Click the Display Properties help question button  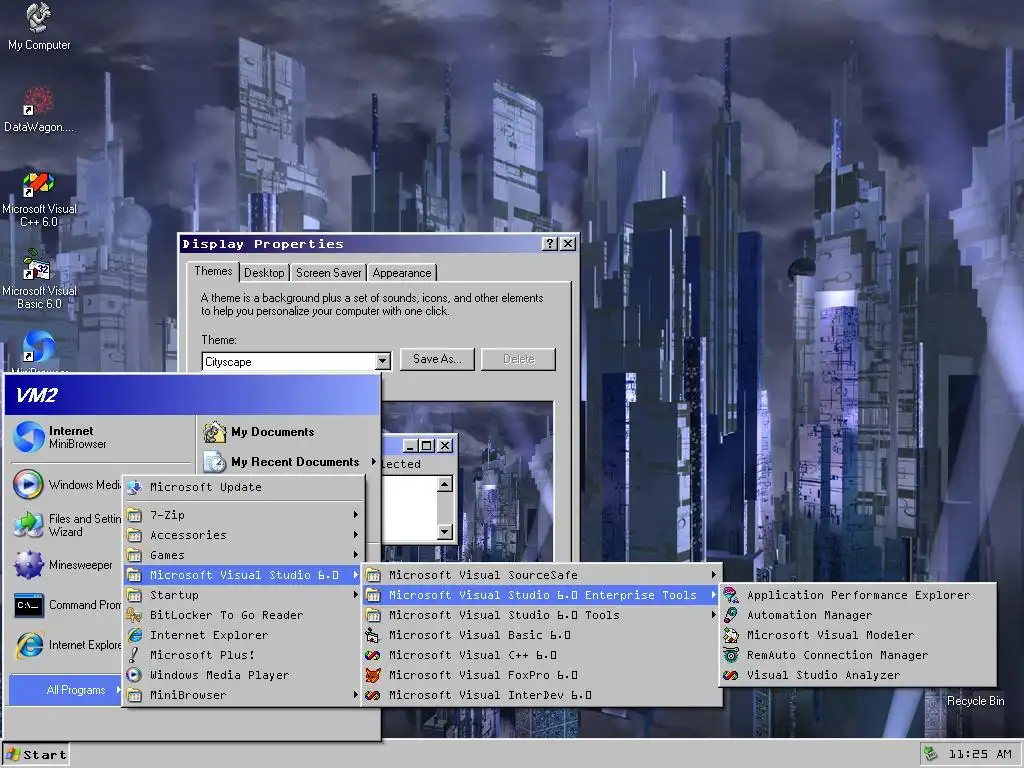click(550, 244)
